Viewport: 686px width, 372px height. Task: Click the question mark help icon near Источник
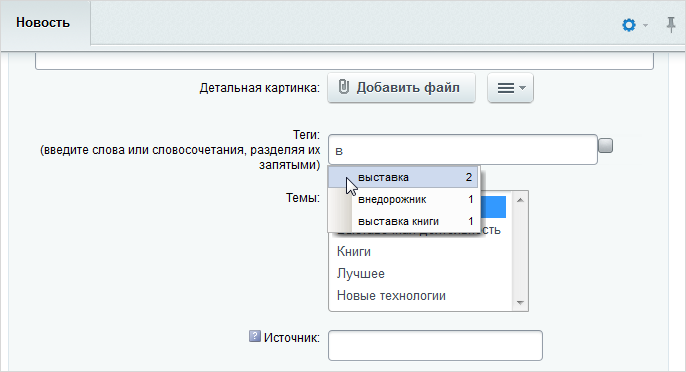coord(255,336)
